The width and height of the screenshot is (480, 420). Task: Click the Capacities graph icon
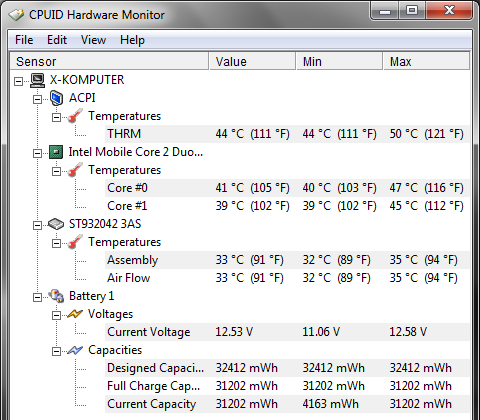point(75,350)
